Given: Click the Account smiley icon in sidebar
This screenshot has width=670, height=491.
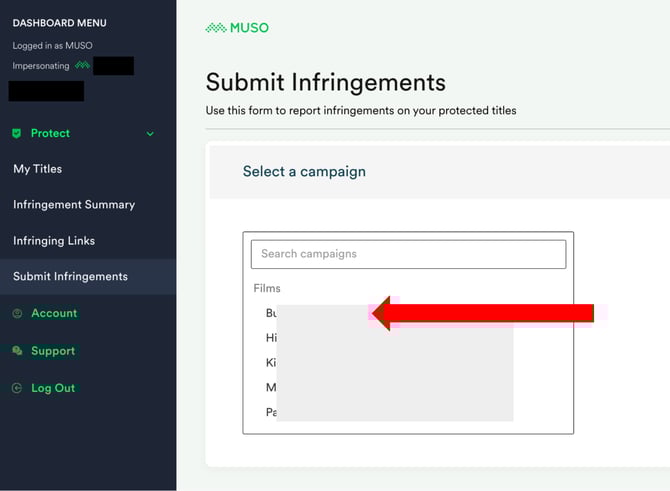Looking at the screenshot, I should (x=17, y=313).
